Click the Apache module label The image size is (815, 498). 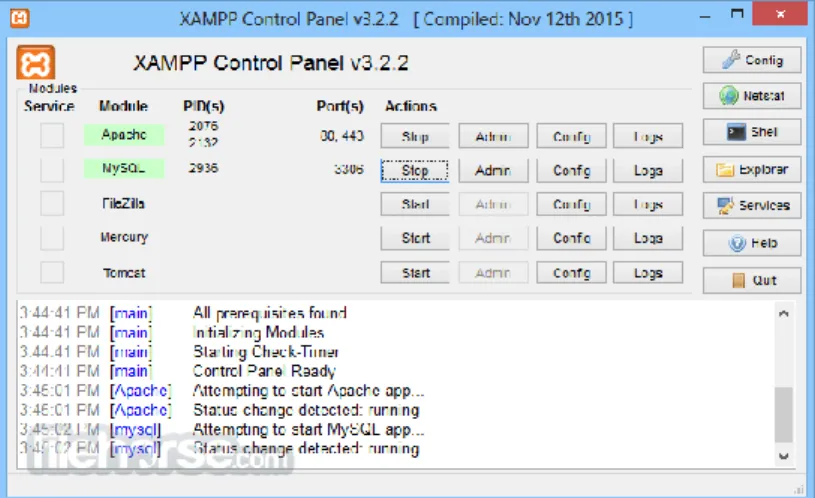124,135
